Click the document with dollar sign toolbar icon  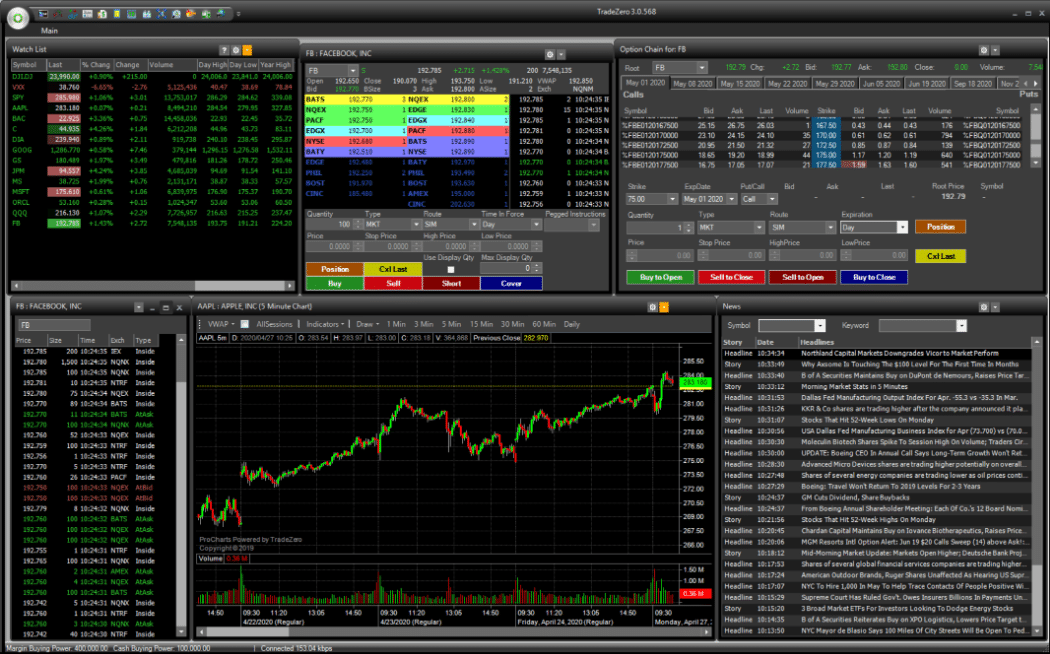pyautogui.click(x=102, y=13)
